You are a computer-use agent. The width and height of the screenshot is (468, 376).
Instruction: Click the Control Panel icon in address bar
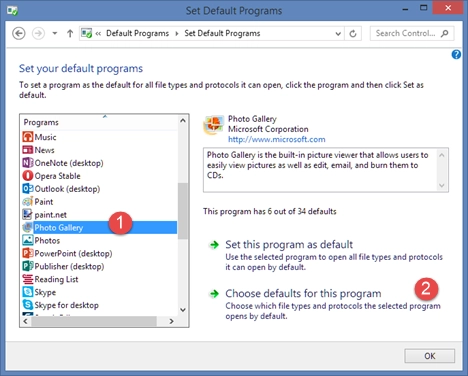[87, 33]
